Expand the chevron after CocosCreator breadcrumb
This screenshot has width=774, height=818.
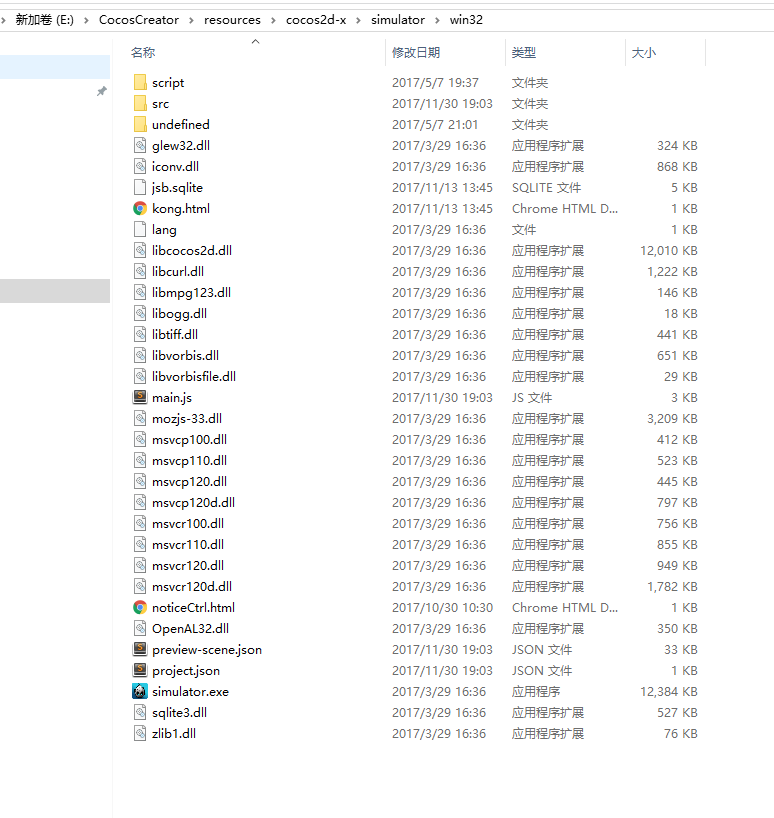191,20
